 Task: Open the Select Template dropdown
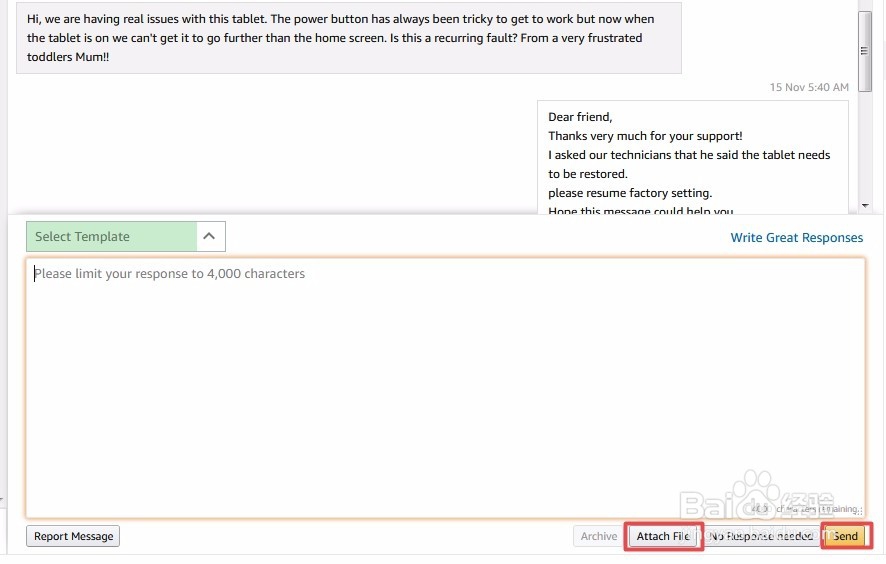(x=112, y=237)
